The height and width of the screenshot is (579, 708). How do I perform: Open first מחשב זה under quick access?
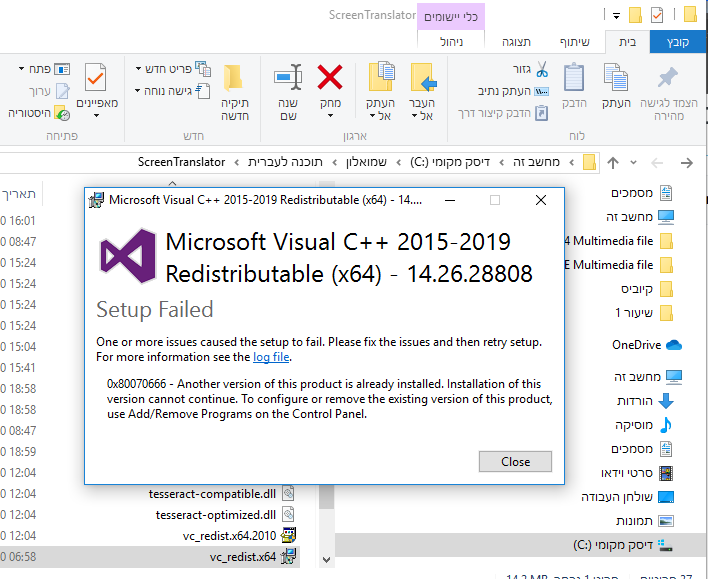[639, 217]
